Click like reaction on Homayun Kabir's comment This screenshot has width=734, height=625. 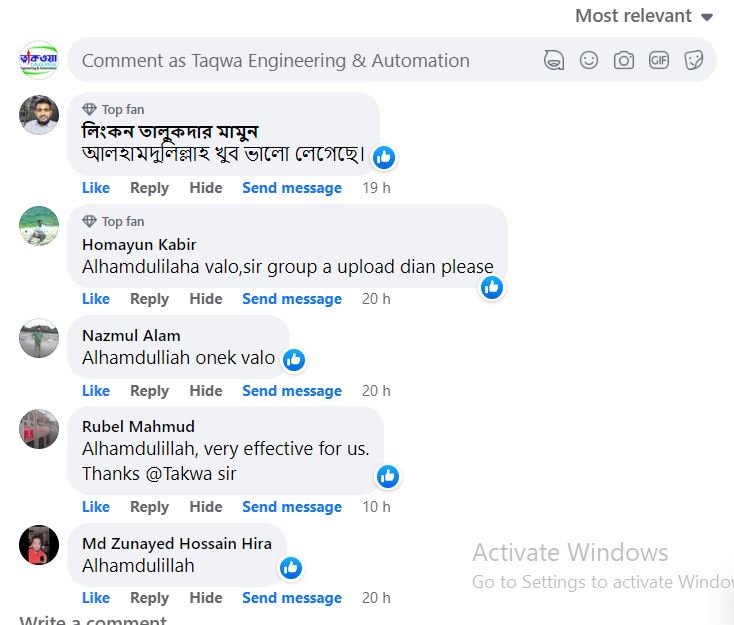pyautogui.click(x=491, y=287)
